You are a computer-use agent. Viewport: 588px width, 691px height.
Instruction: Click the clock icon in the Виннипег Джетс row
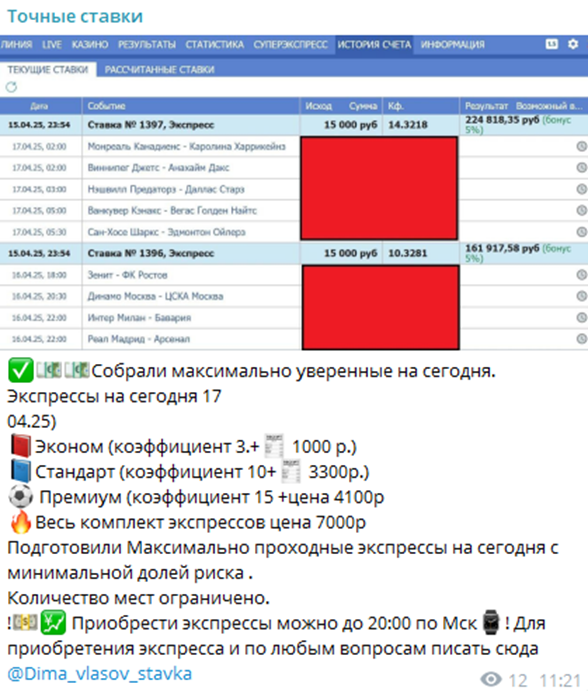tap(581, 167)
